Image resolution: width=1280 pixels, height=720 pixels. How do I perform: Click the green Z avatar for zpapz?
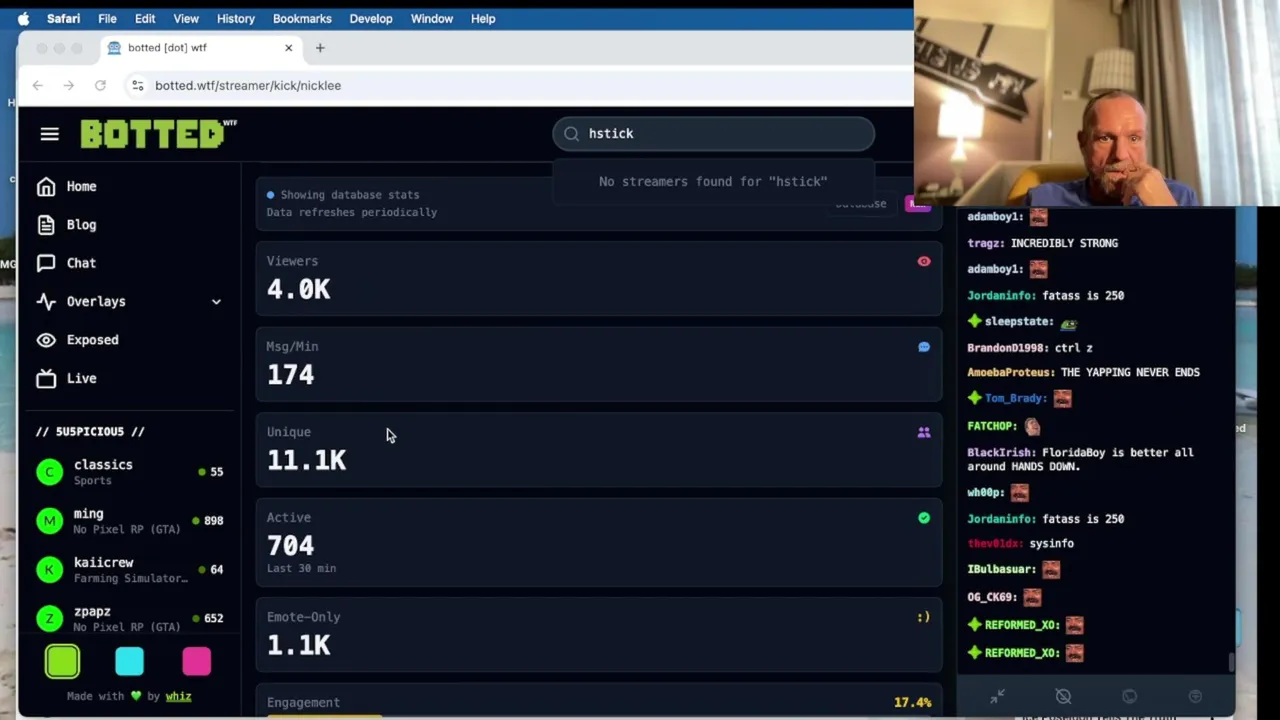(49, 619)
